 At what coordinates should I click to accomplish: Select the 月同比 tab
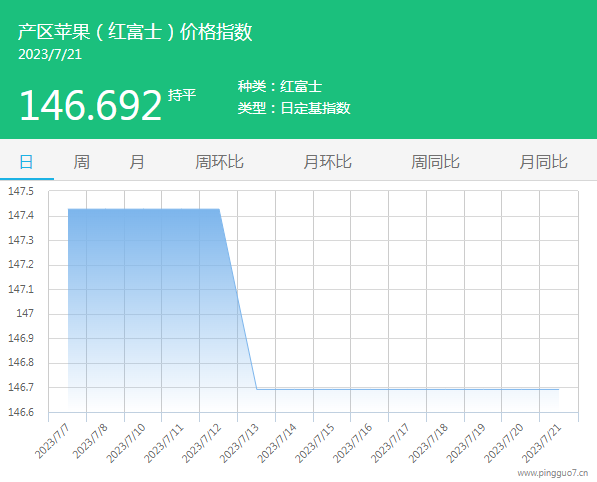pyautogui.click(x=543, y=162)
